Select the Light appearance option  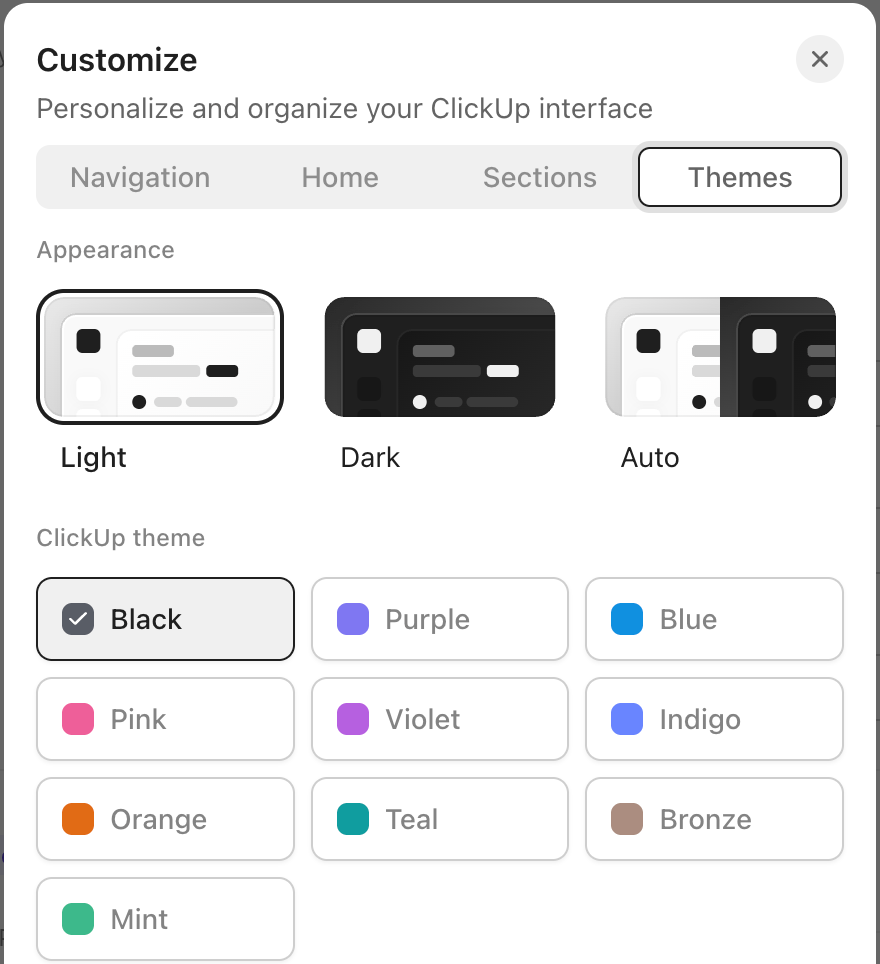pyautogui.click(x=160, y=357)
